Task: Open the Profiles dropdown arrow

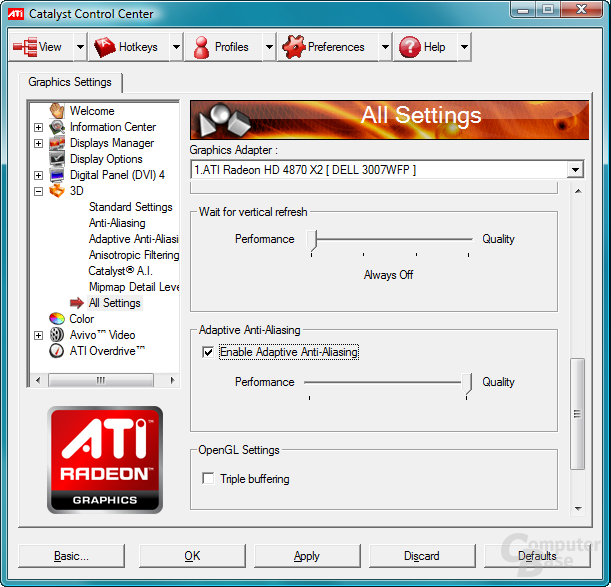Action: [269, 47]
